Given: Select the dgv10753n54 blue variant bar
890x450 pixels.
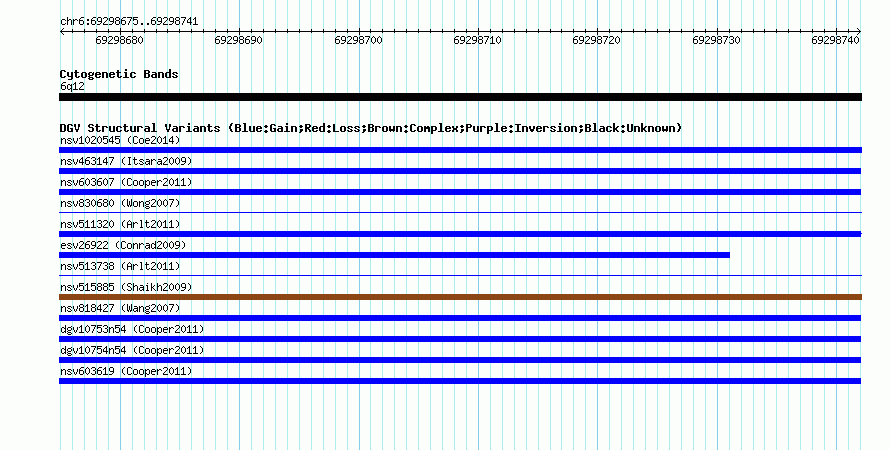Looking at the screenshot, I should [x=460, y=339].
